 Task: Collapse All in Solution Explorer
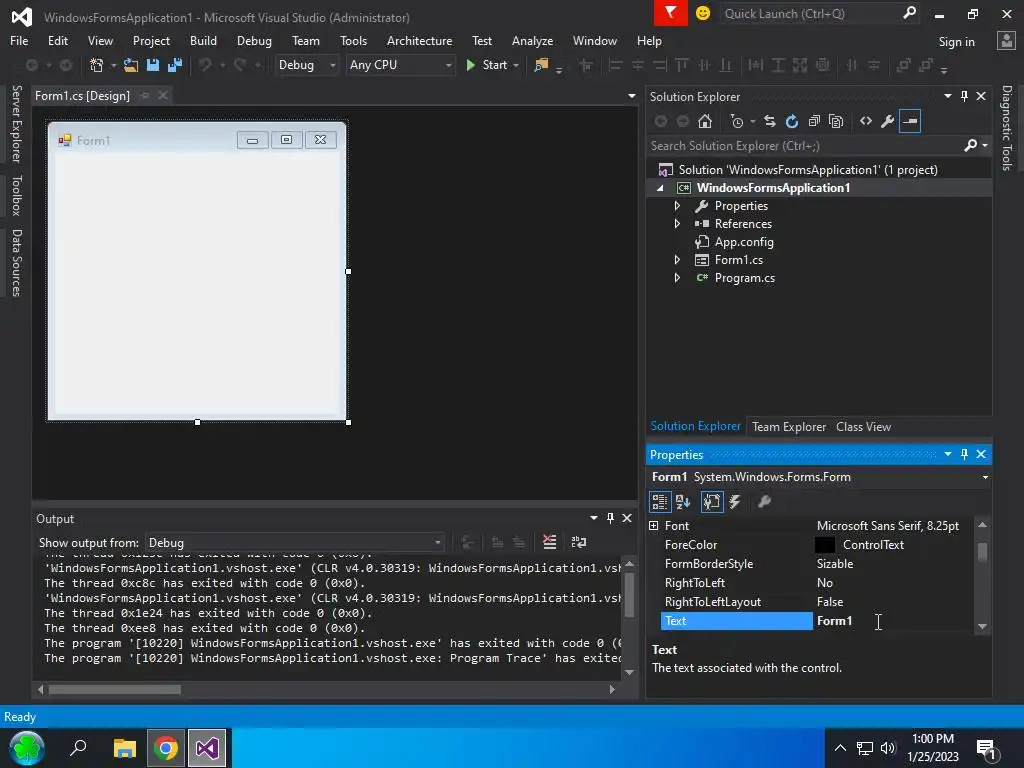814,121
